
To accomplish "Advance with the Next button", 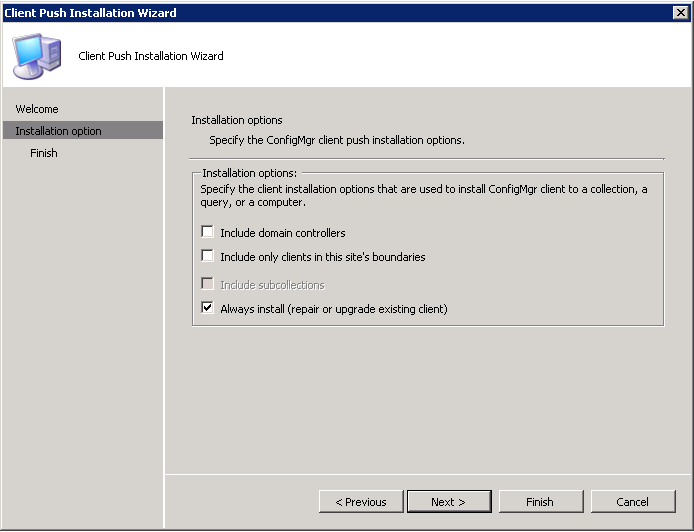I will 449,501.
